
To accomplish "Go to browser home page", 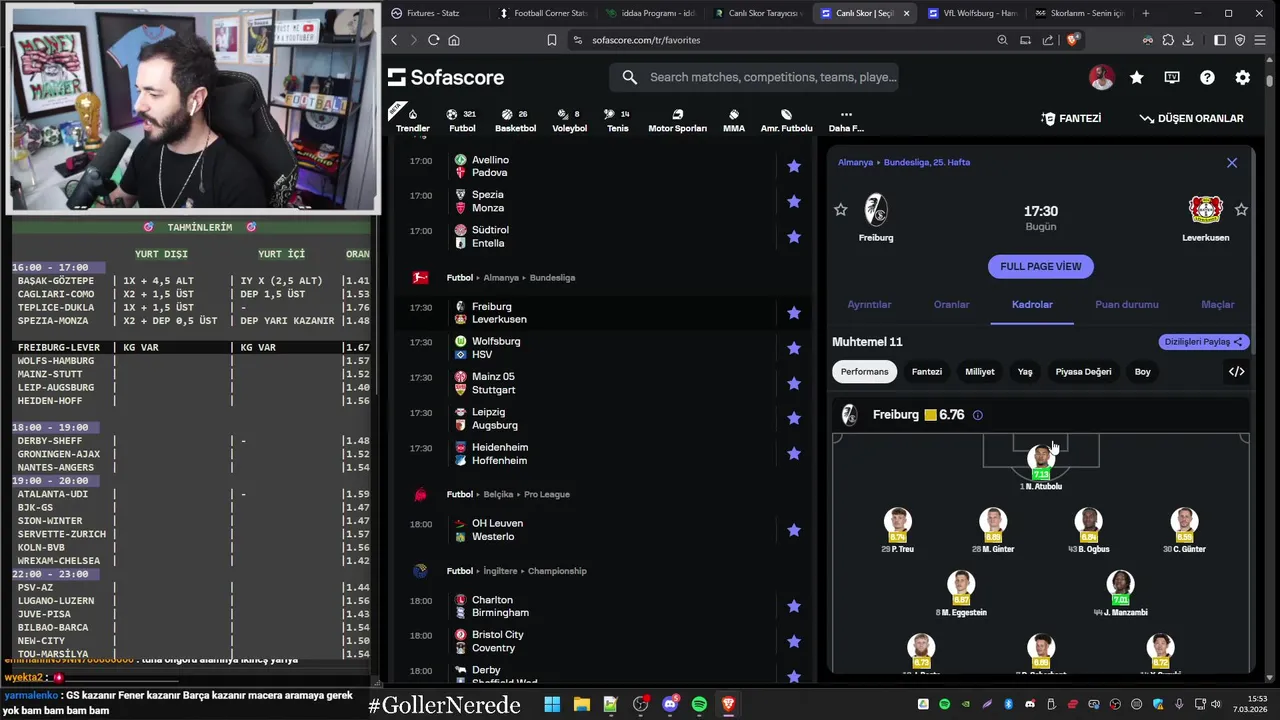I will point(454,40).
